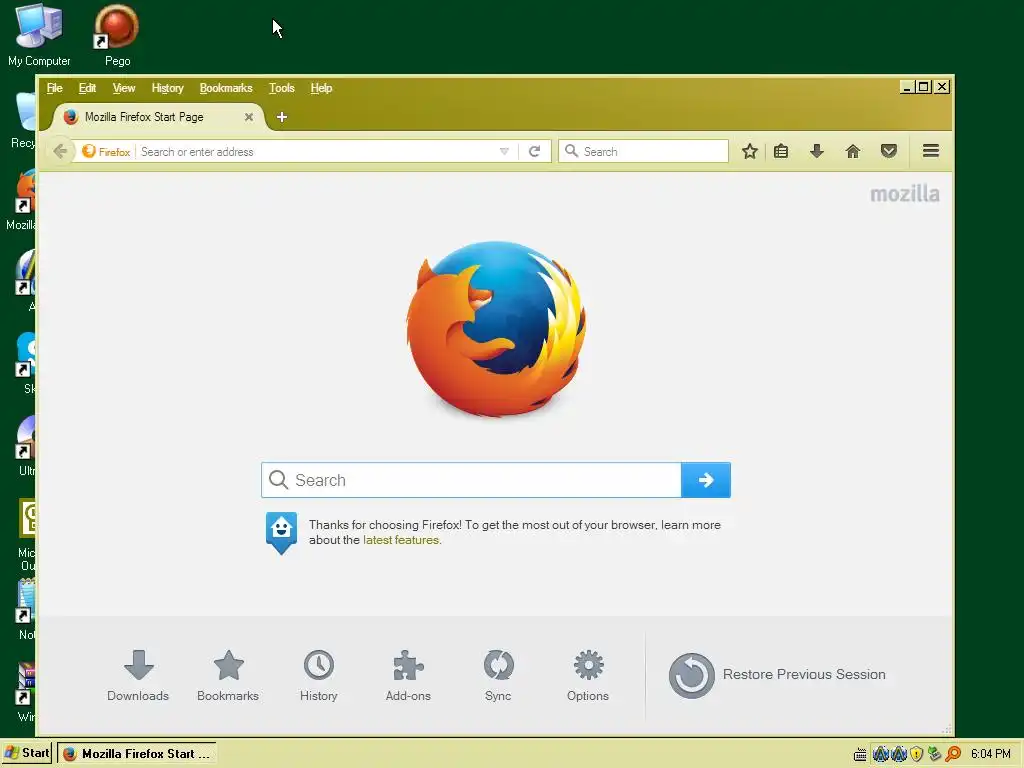Click Safely Remove Hardware tray icon
Screen dimensions: 1024x768
click(x=935, y=754)
